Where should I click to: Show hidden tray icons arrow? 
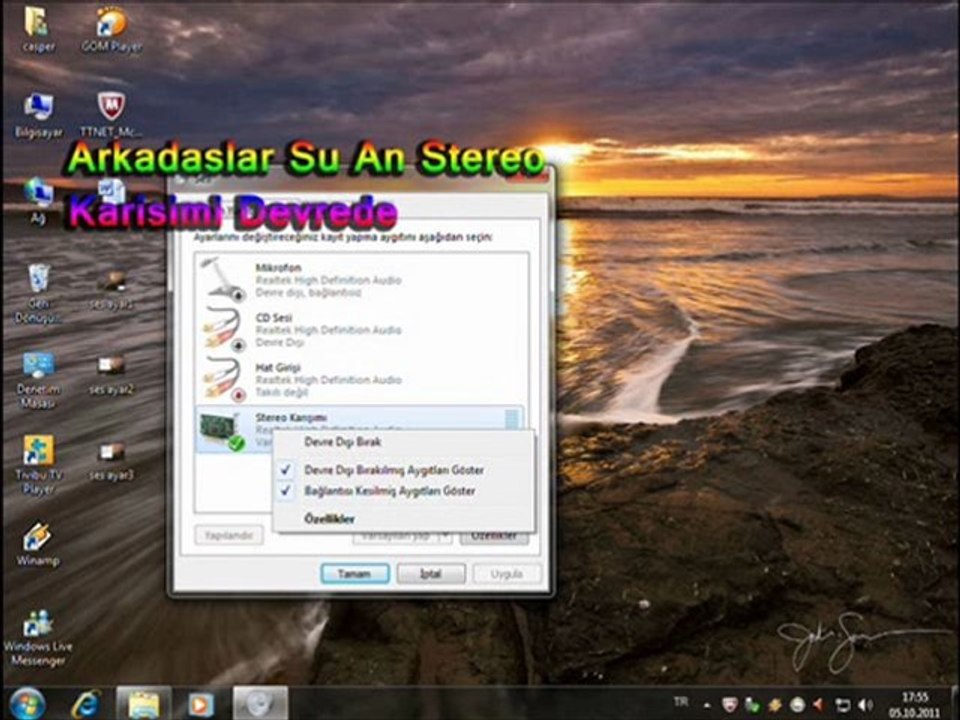point(706,705)
